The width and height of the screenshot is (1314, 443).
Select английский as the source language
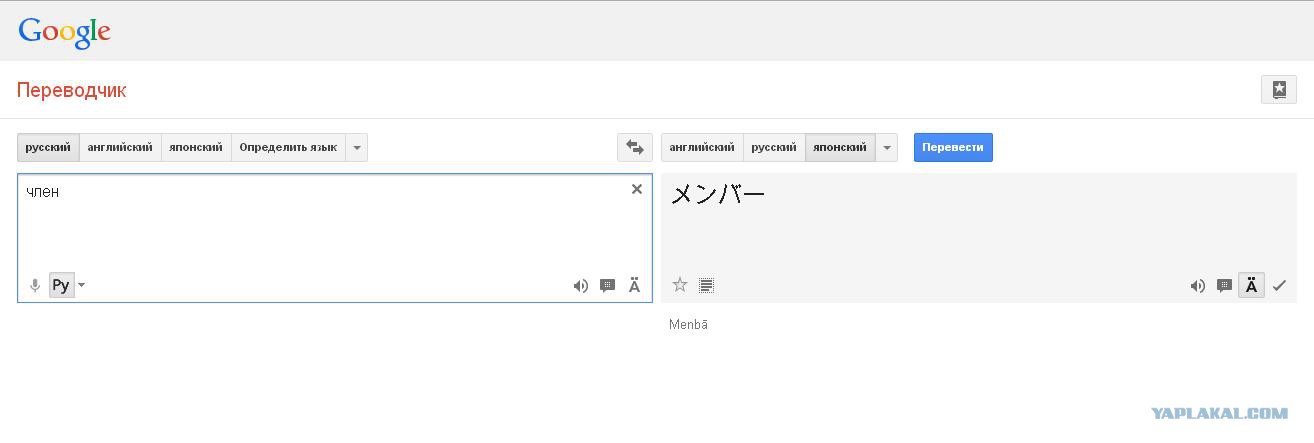tap(120, 147)
